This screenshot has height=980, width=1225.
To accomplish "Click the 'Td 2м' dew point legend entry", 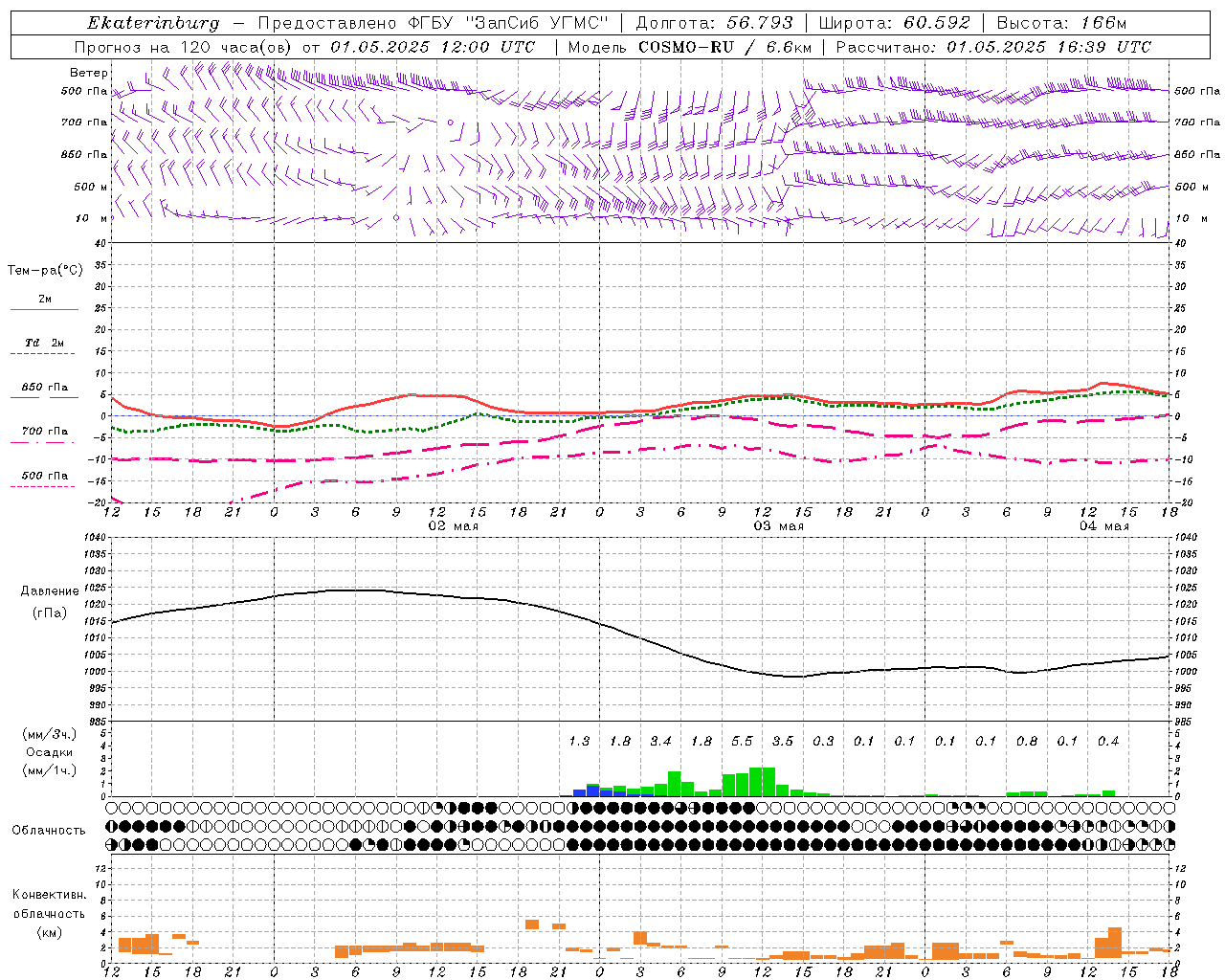I will [45, 343].
